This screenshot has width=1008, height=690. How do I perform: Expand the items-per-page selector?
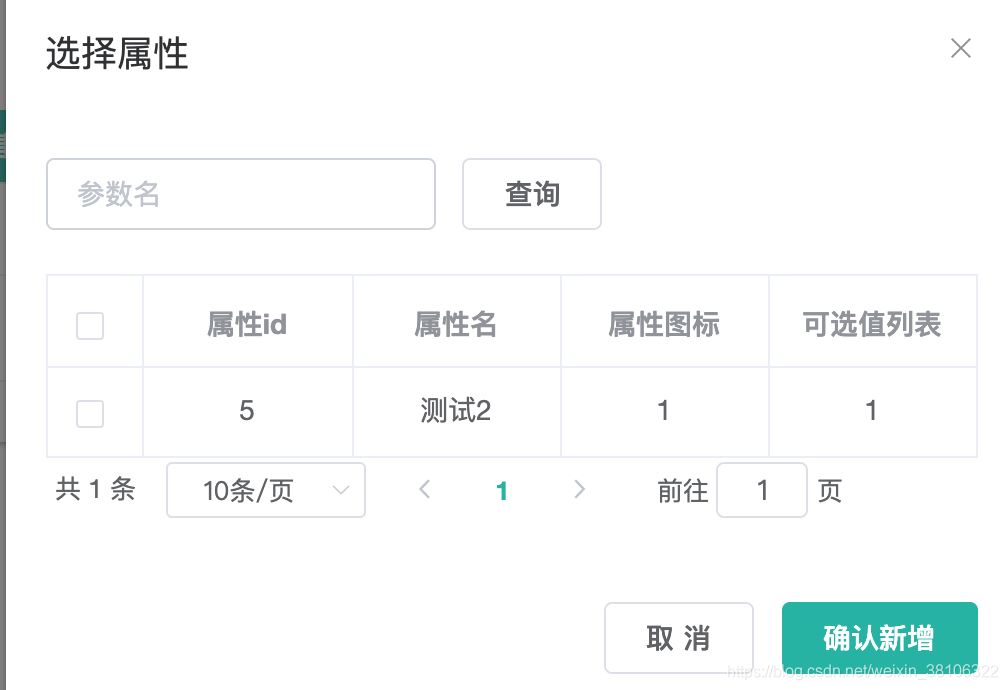265,490
